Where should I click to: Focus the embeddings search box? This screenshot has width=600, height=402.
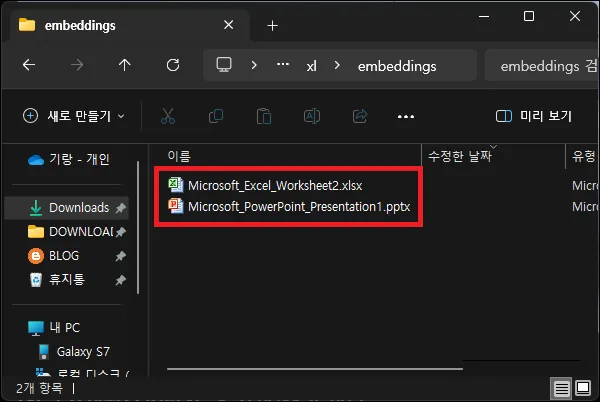click(x=541, y=66)
